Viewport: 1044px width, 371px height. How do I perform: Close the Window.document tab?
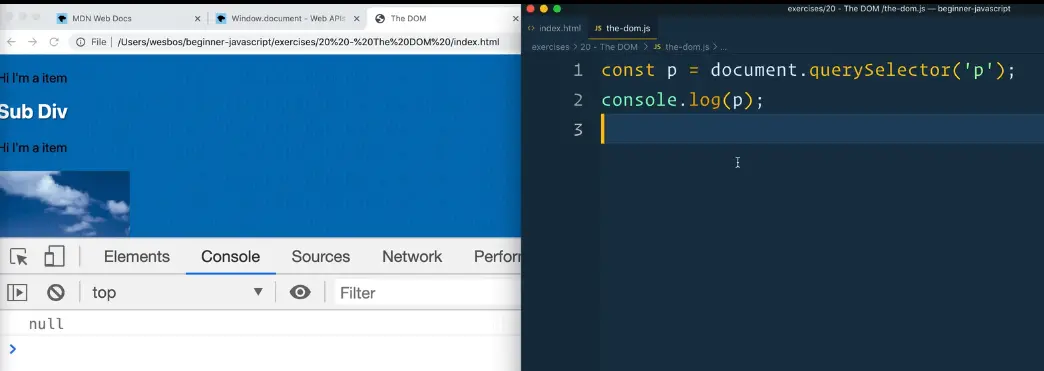point(357,19)
